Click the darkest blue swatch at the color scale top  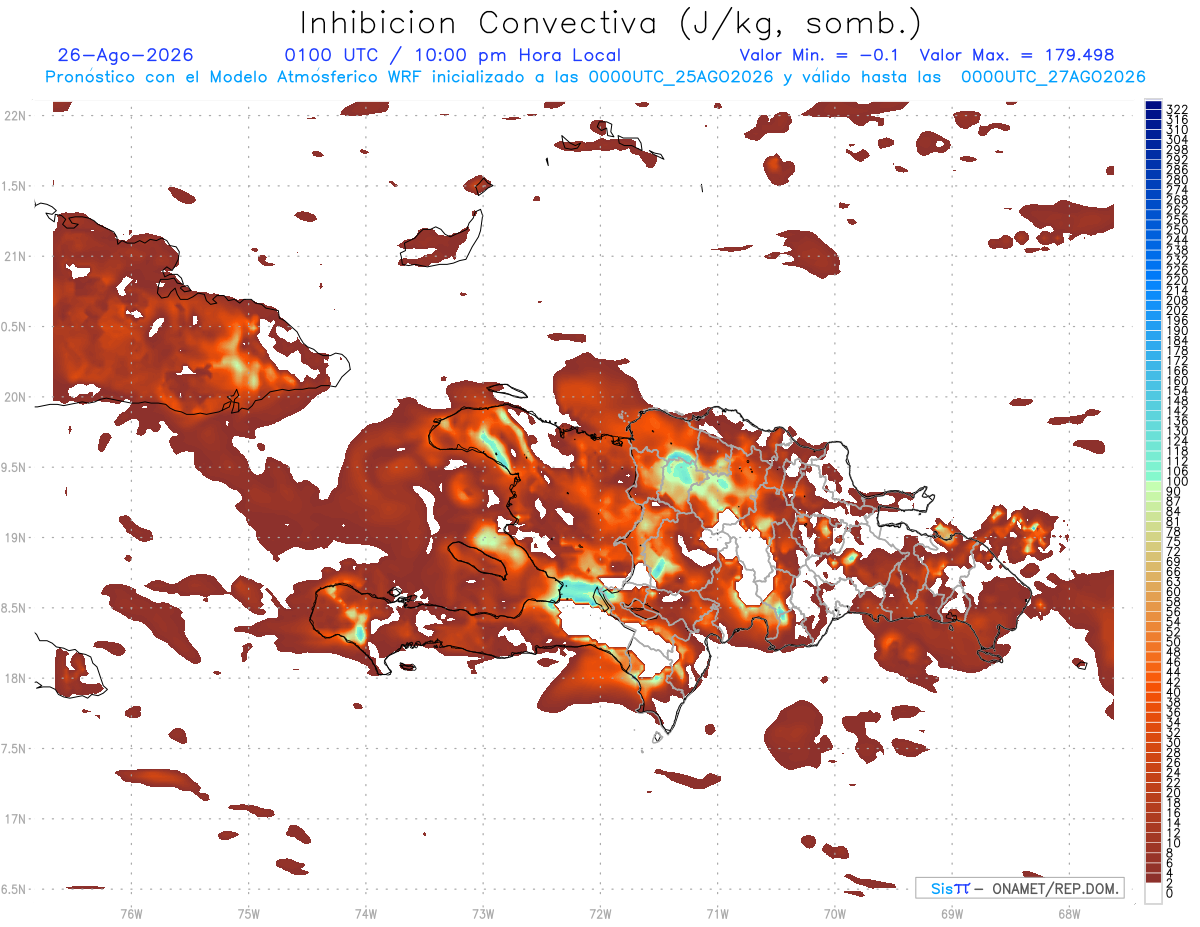(x=1154, y=106)
